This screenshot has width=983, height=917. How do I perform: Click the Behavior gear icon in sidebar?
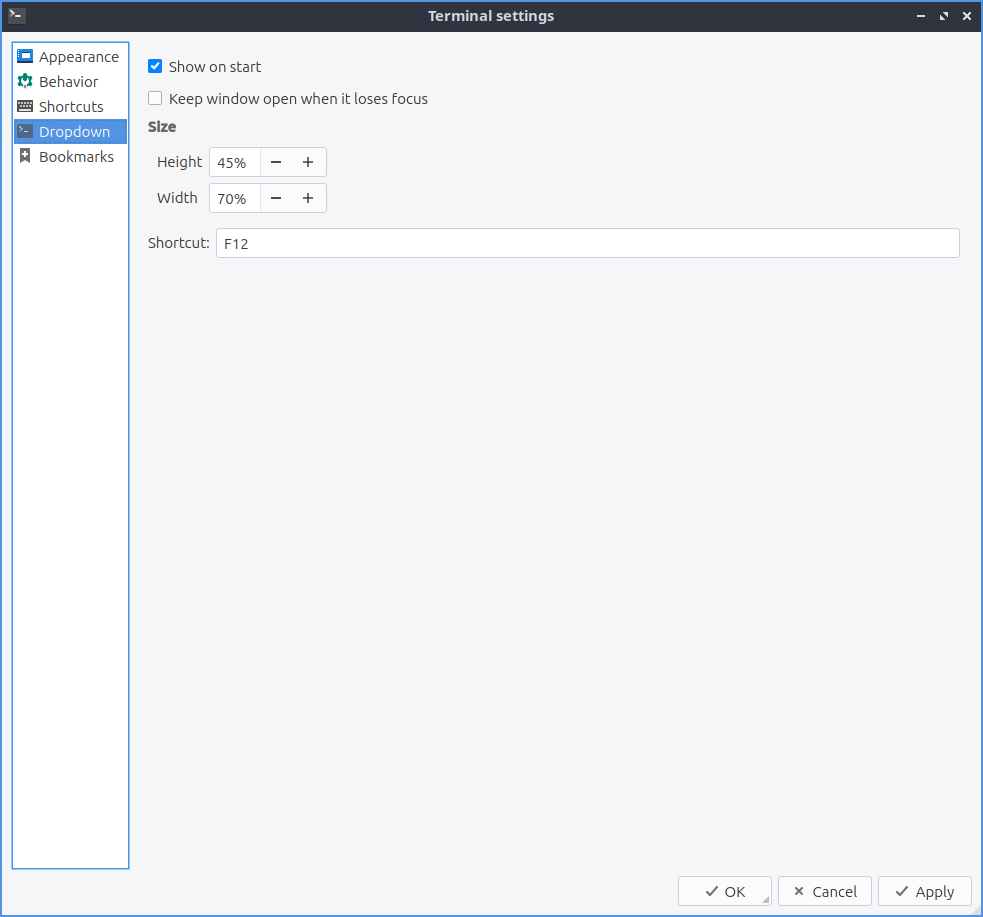click(25, 82)
